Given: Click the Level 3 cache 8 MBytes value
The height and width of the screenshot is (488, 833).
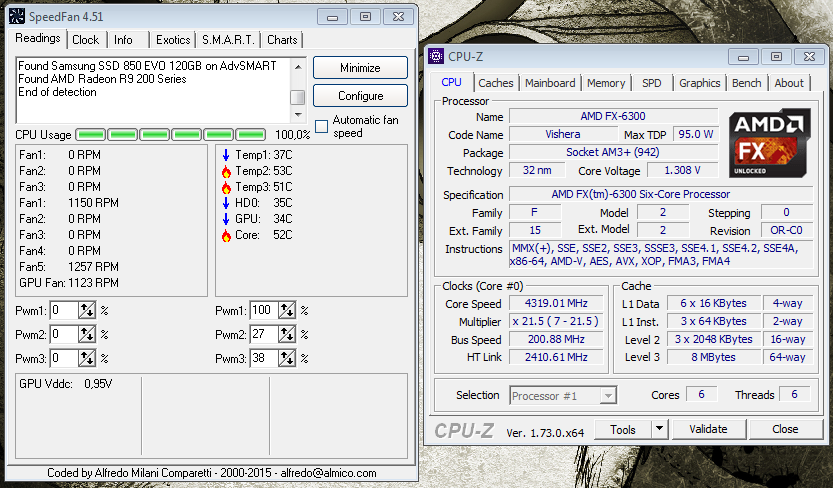Looking at the screenshot, I should click(x=713, y=357).
